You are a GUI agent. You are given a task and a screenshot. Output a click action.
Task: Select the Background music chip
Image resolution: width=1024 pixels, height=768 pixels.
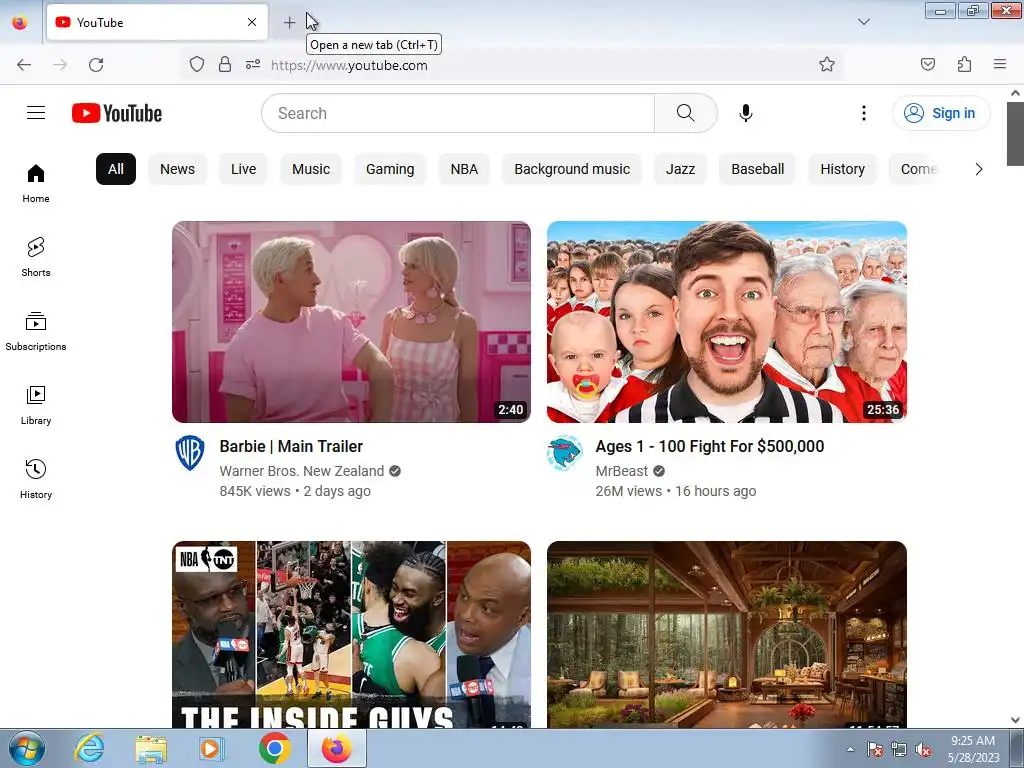(572, 169)
